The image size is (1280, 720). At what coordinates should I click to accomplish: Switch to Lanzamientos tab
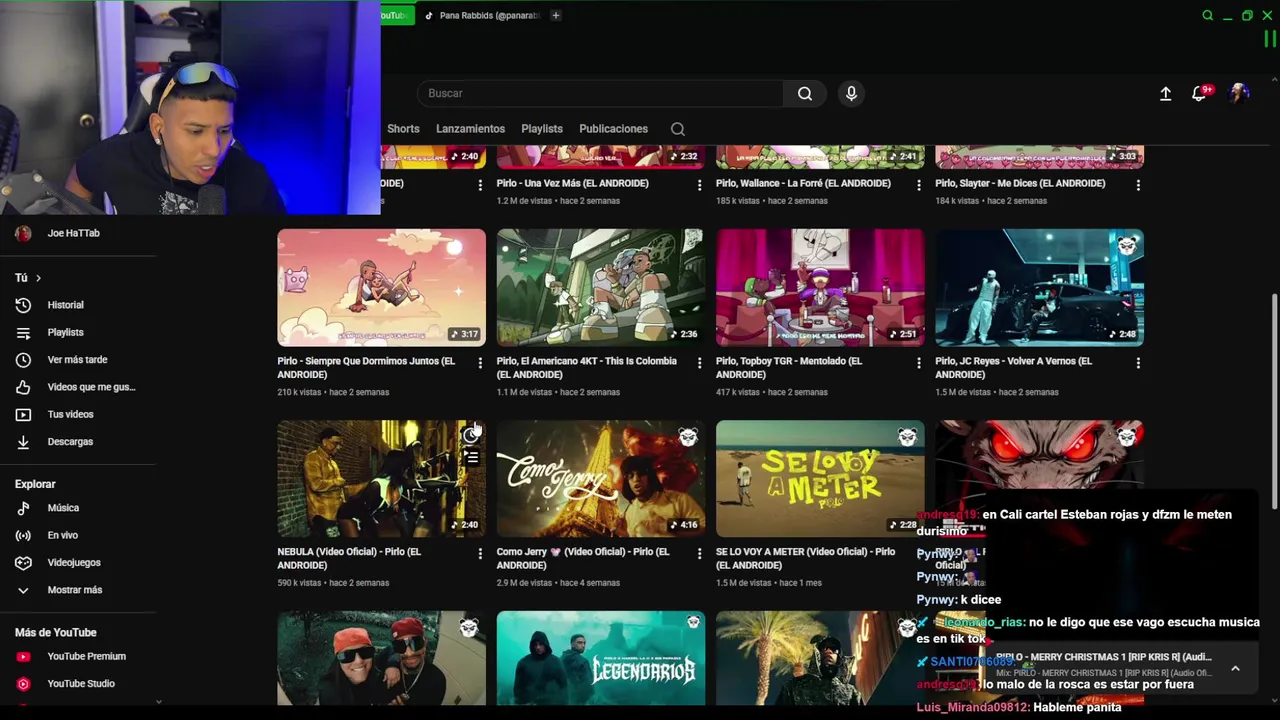click(470, 129)
